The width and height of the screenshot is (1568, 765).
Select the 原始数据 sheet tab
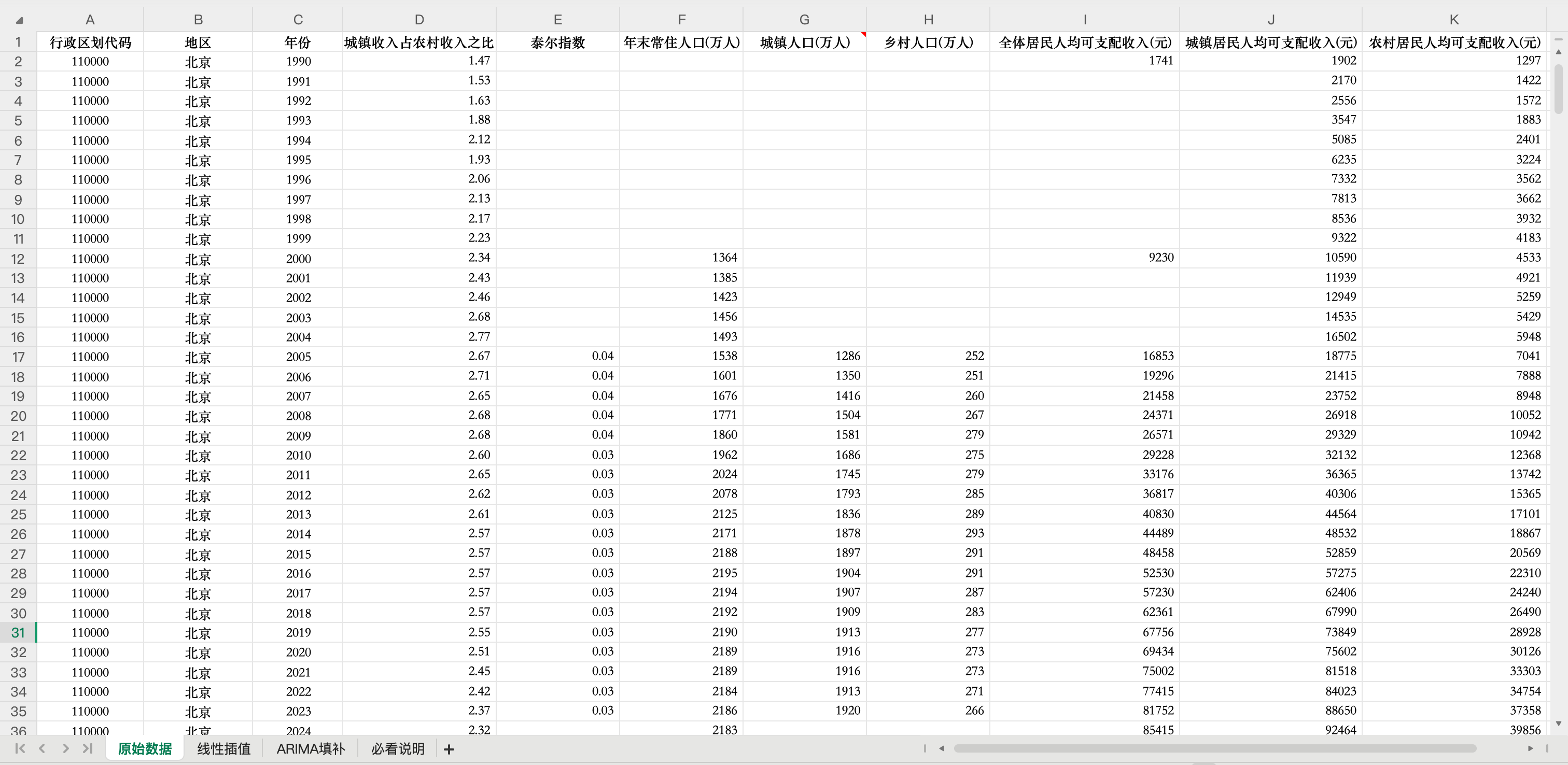(x=144, y=748)
